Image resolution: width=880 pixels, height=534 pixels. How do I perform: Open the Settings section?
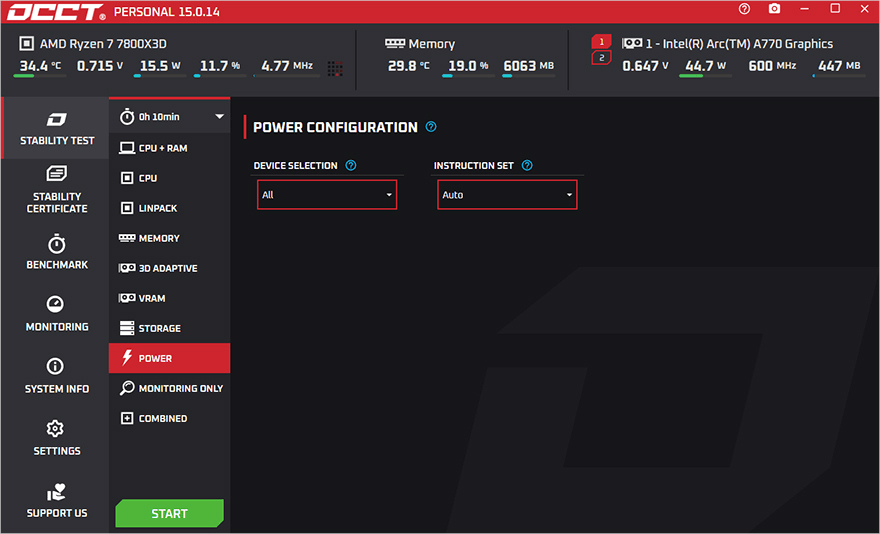[57, 438]
